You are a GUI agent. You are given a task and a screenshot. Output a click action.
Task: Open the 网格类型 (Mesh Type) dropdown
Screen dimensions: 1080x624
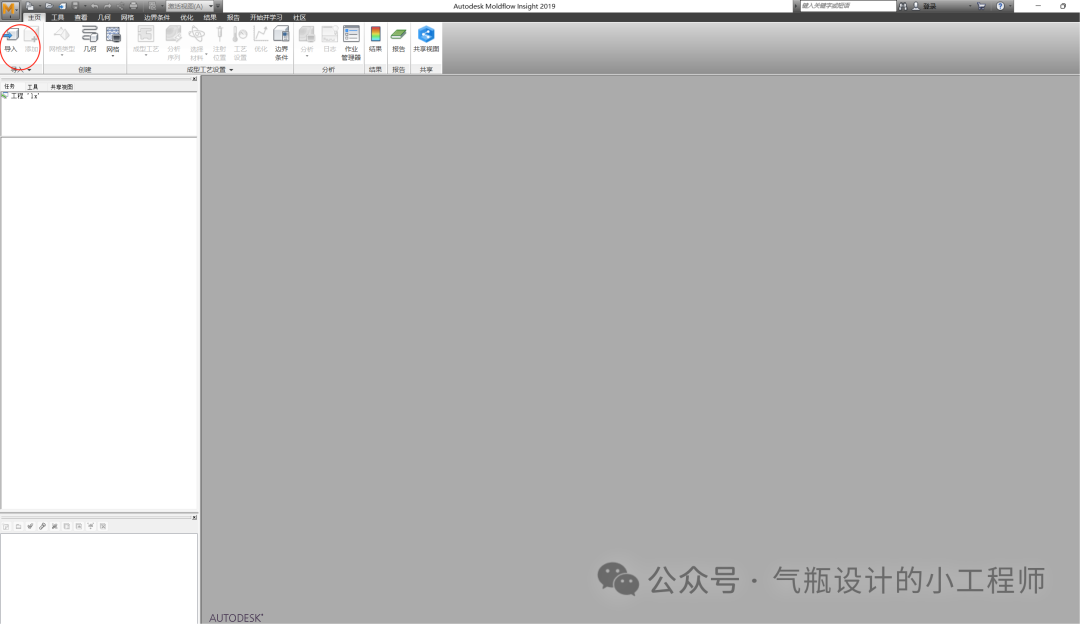click(x=61, y=41)
